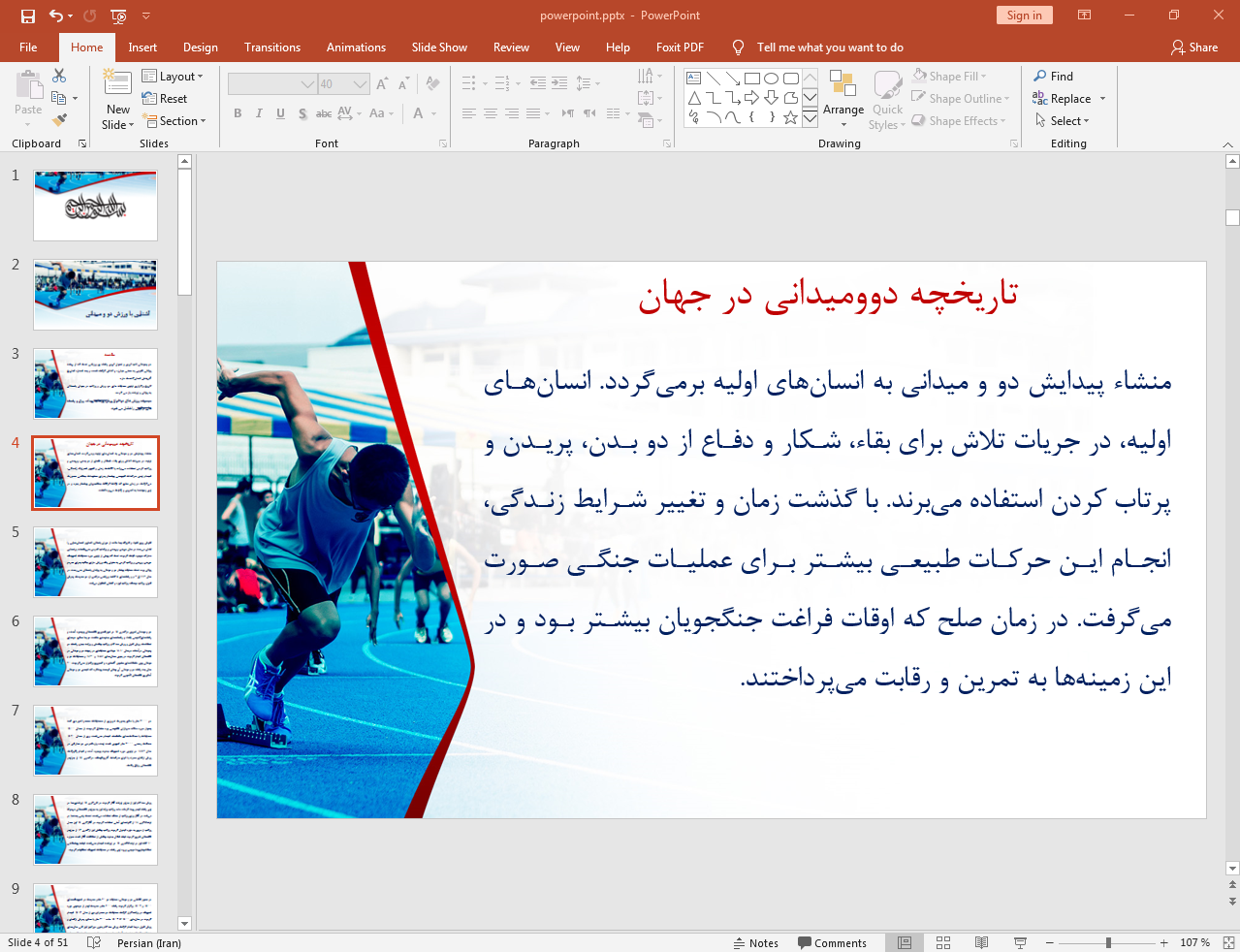Toggle Strikethrough formatting
1240x952 pixels.
point(324,113)
